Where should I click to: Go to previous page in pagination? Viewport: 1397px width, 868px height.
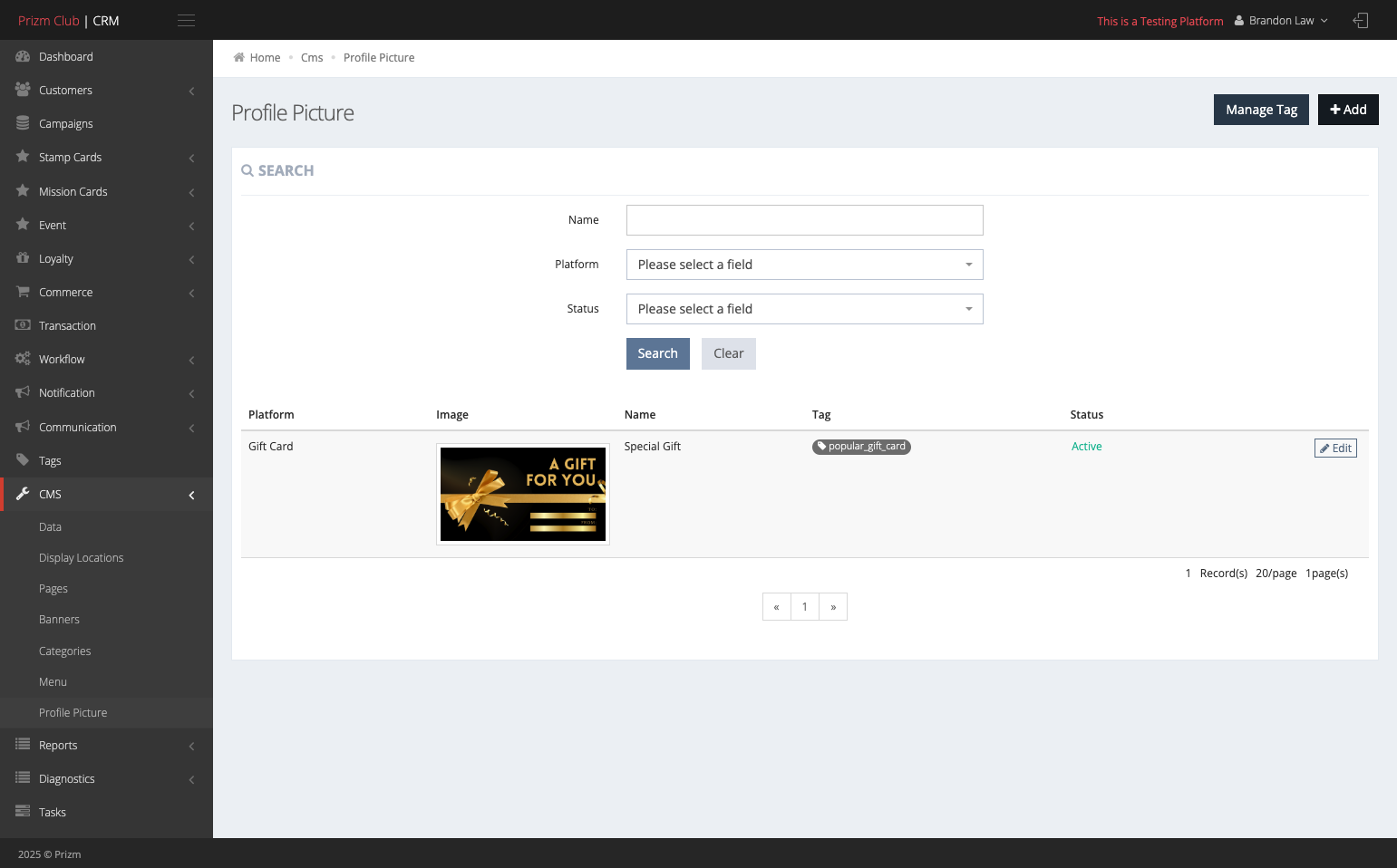coord(776,607)
